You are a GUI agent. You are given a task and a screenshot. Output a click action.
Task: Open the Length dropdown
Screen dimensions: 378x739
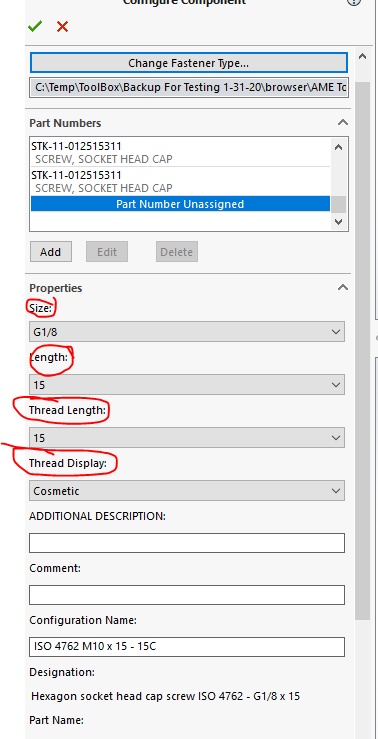pos(187,385)
